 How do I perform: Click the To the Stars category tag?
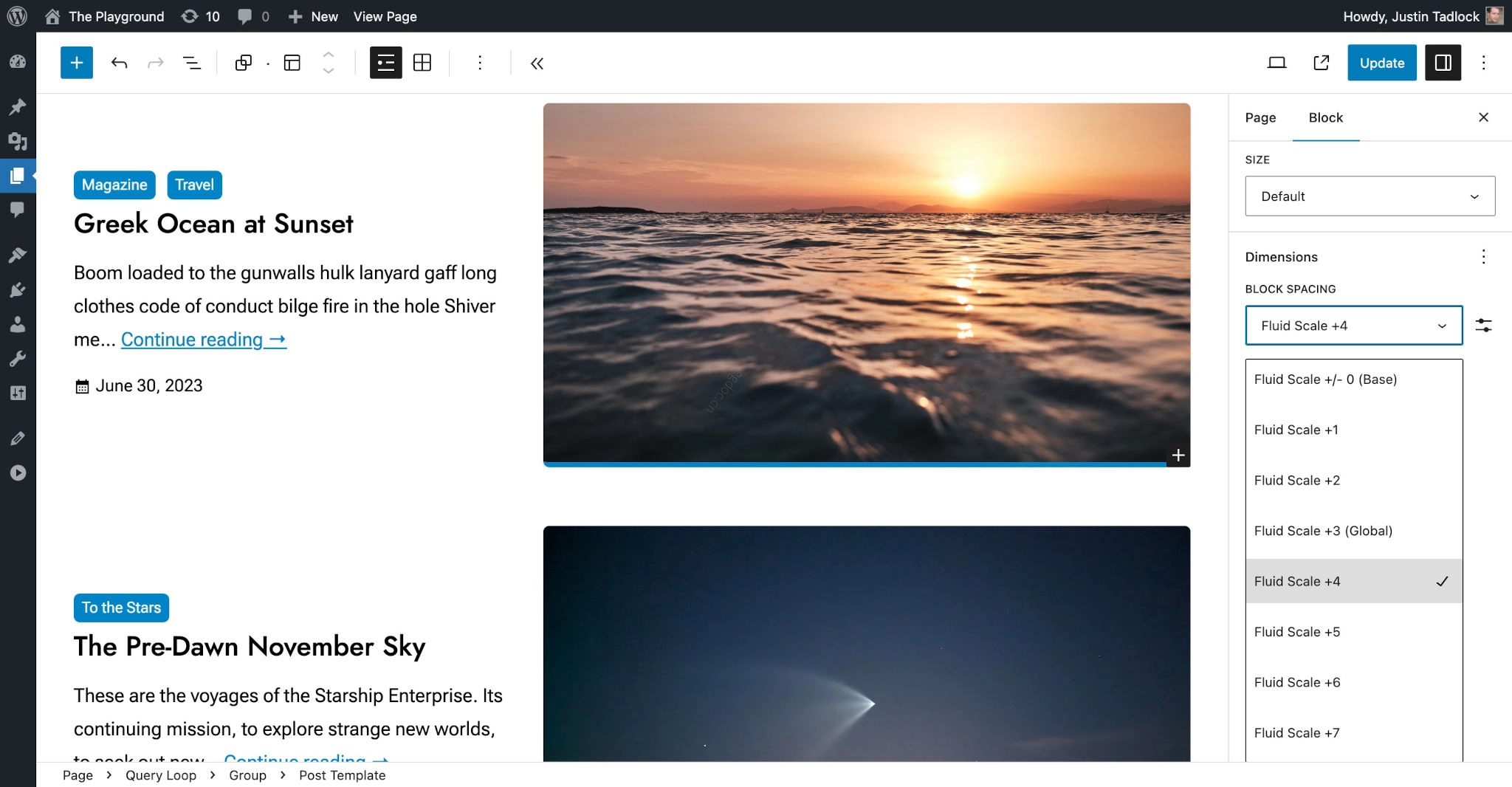(121, 608)
